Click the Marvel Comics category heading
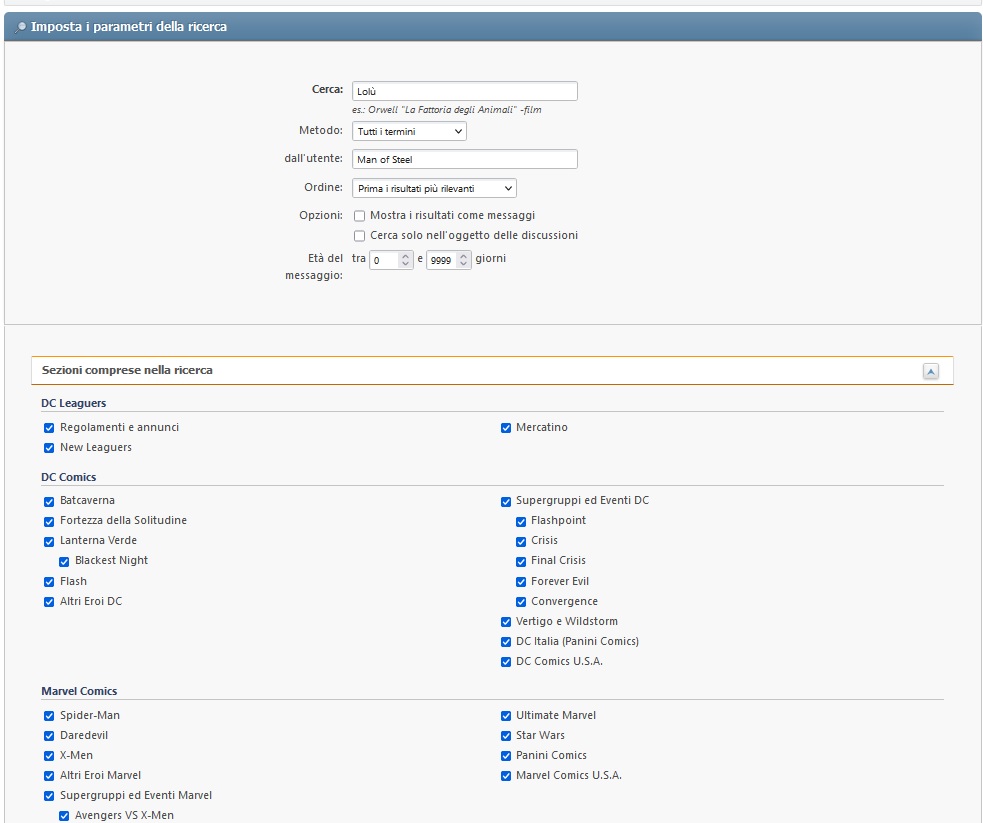The width and height of the screenshot is (983, 823). click(x=79, y=691)
